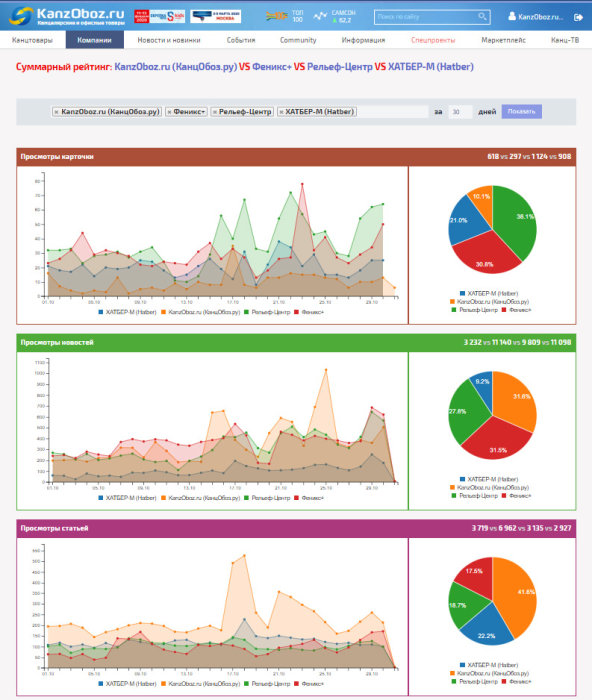Image resolution: width=592 pixels, height=700 pixels.
Task: Follow the Рельеф-Центр link in heading
Action: [340, 67]
